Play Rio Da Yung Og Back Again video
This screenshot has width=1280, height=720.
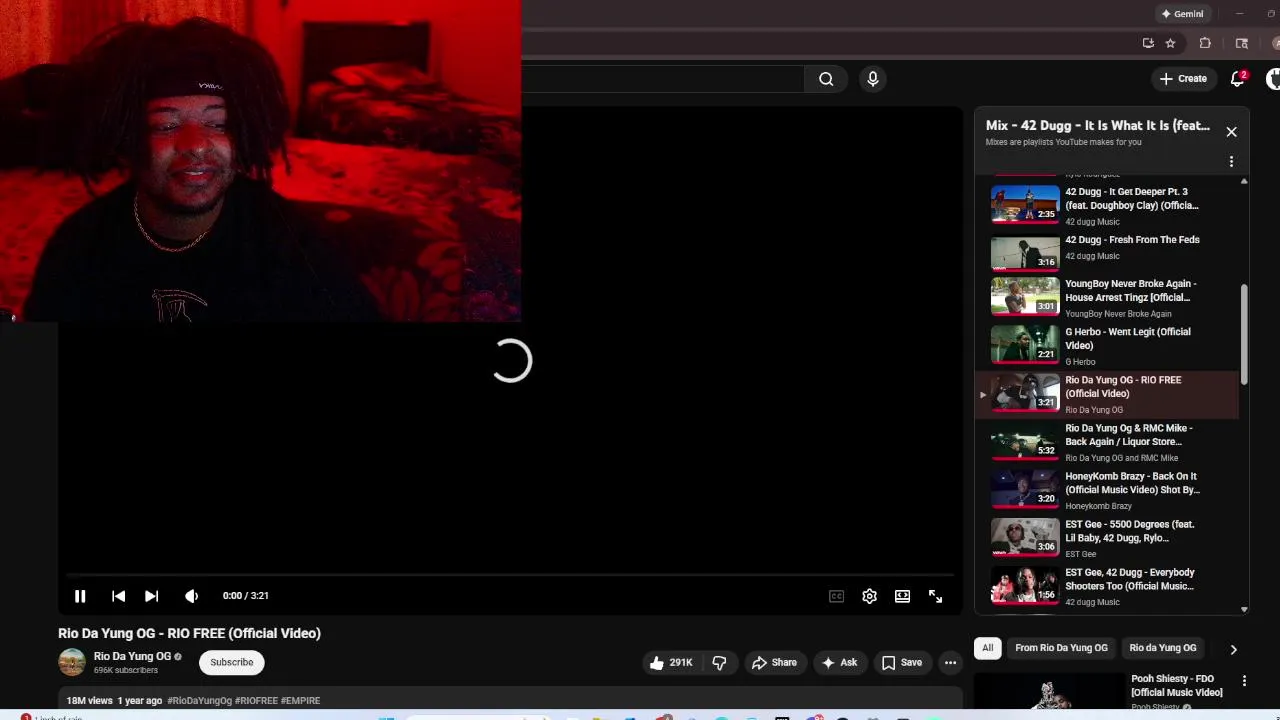1106,442
